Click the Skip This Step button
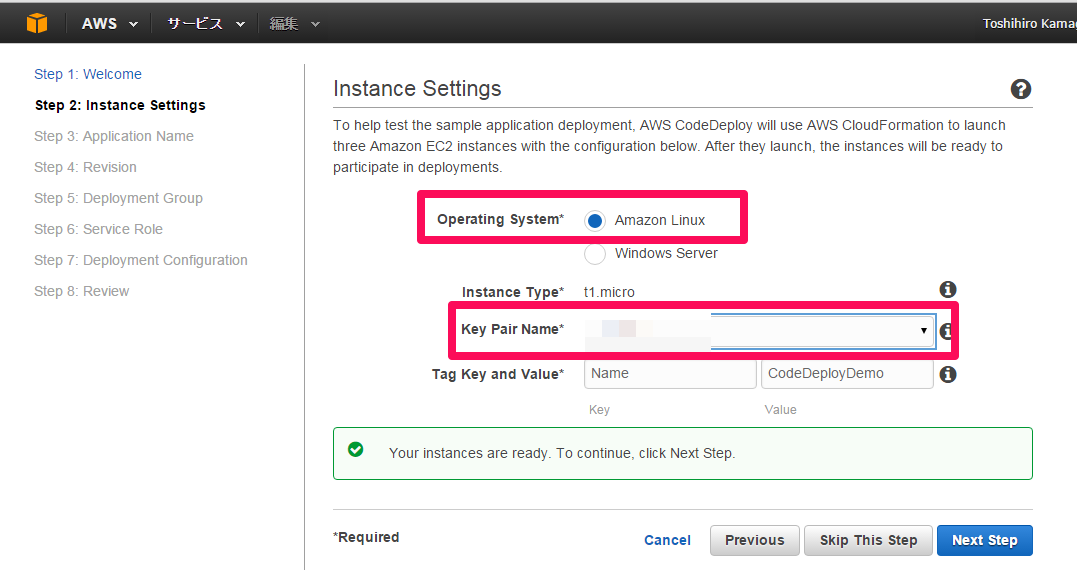Screen dimensions: 1077x570 (868, 540)
